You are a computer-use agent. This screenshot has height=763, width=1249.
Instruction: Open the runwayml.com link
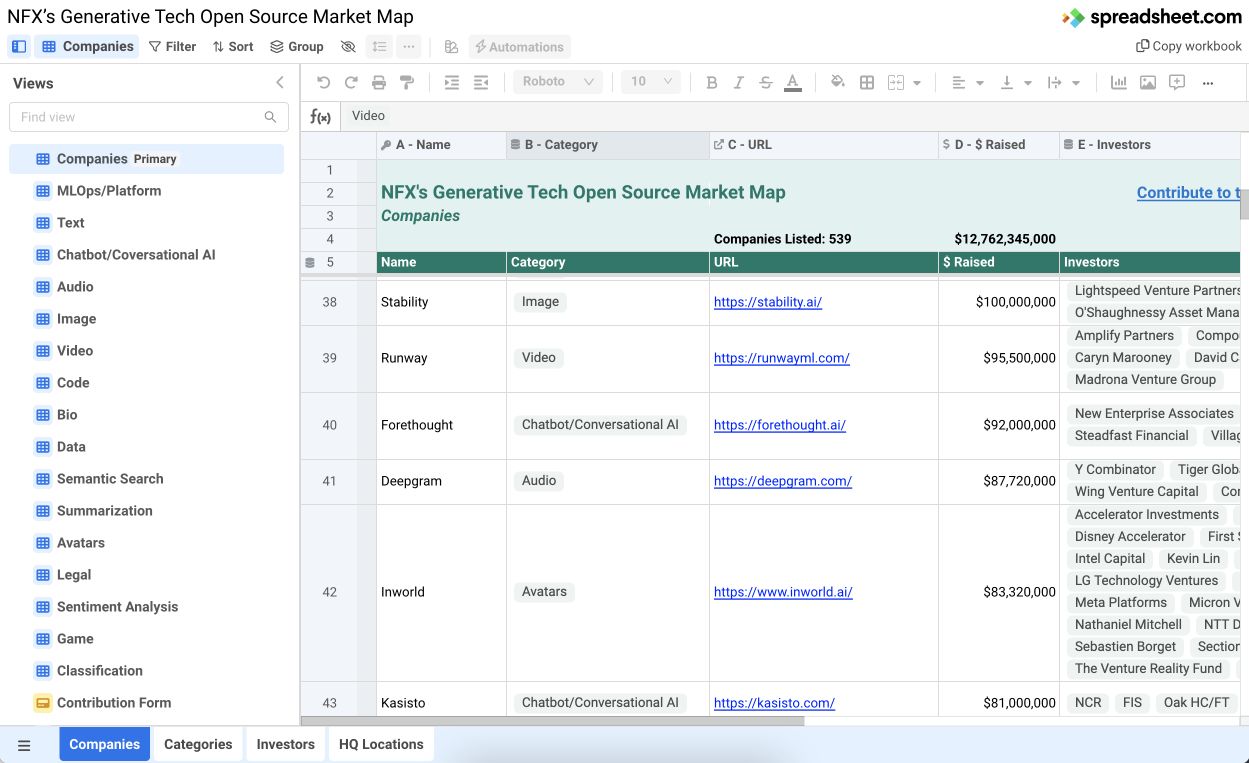click(x=780, y=357)
